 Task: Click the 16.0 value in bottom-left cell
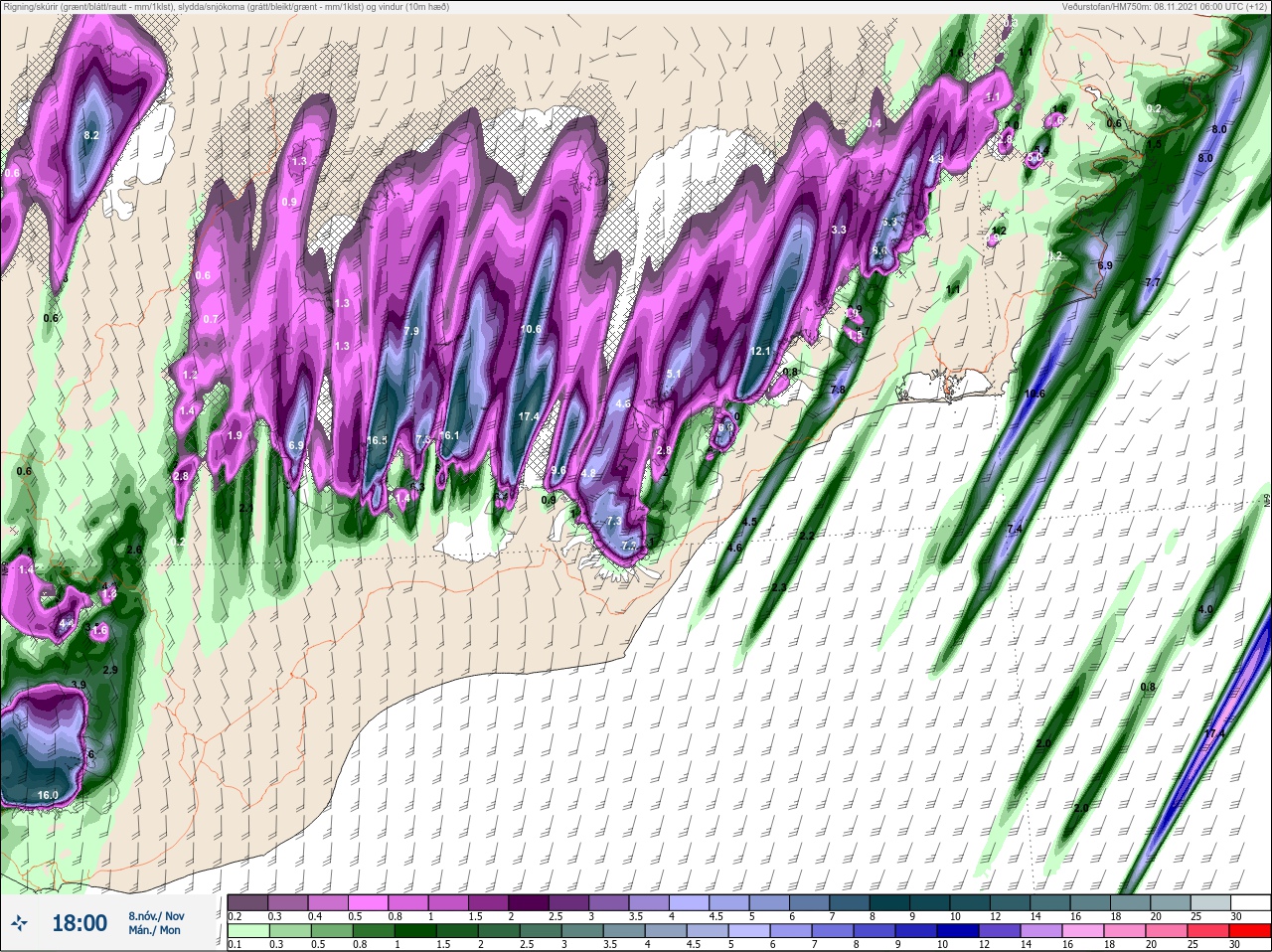tap(48, 795)
